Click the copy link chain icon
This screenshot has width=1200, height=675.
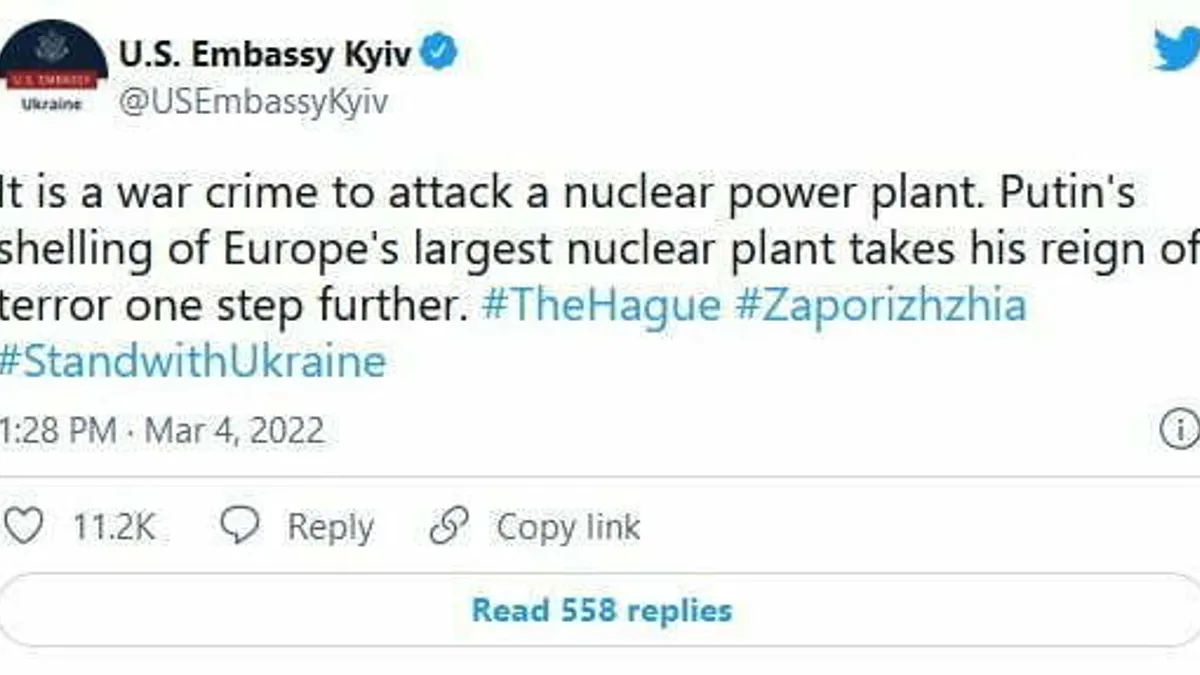[x=449, y=527]
